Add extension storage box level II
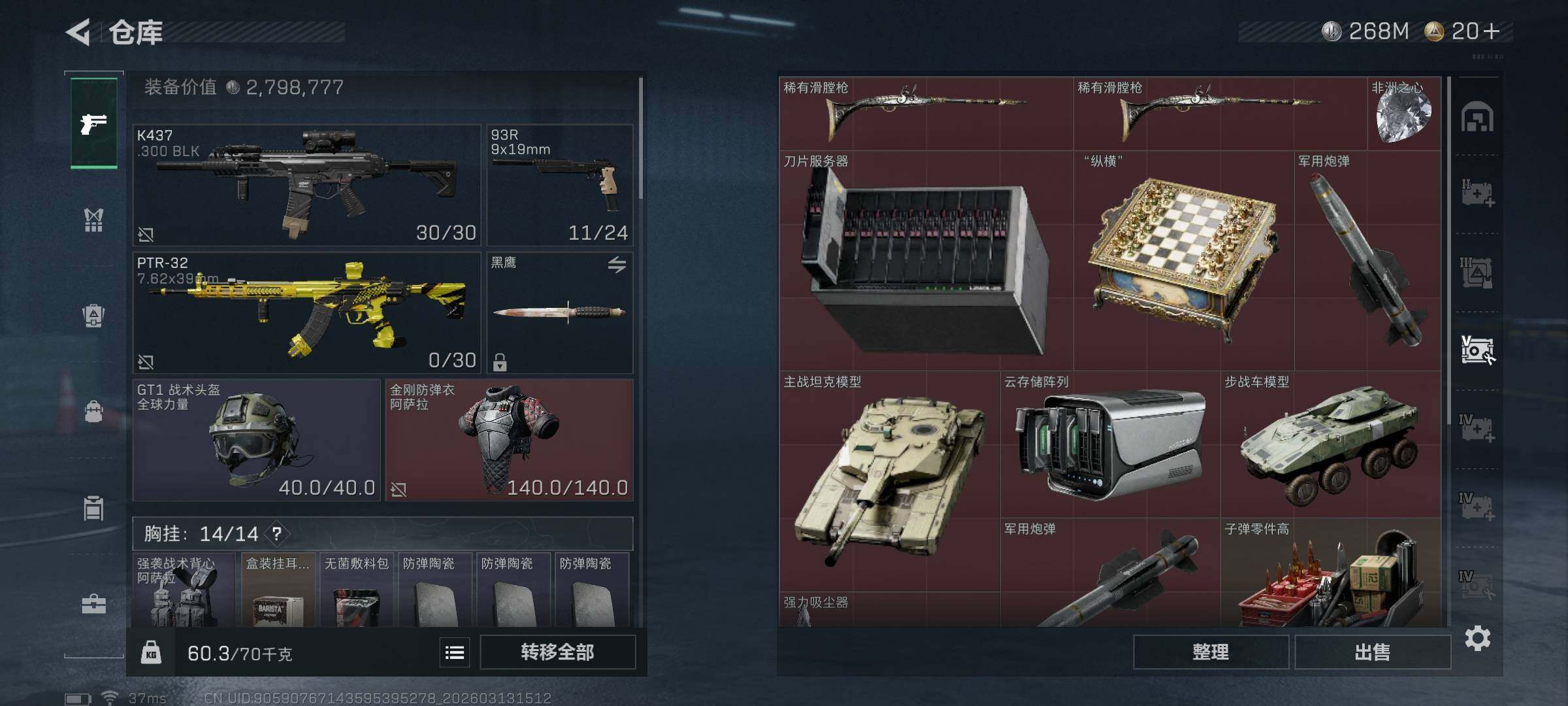 (1477, 193)
